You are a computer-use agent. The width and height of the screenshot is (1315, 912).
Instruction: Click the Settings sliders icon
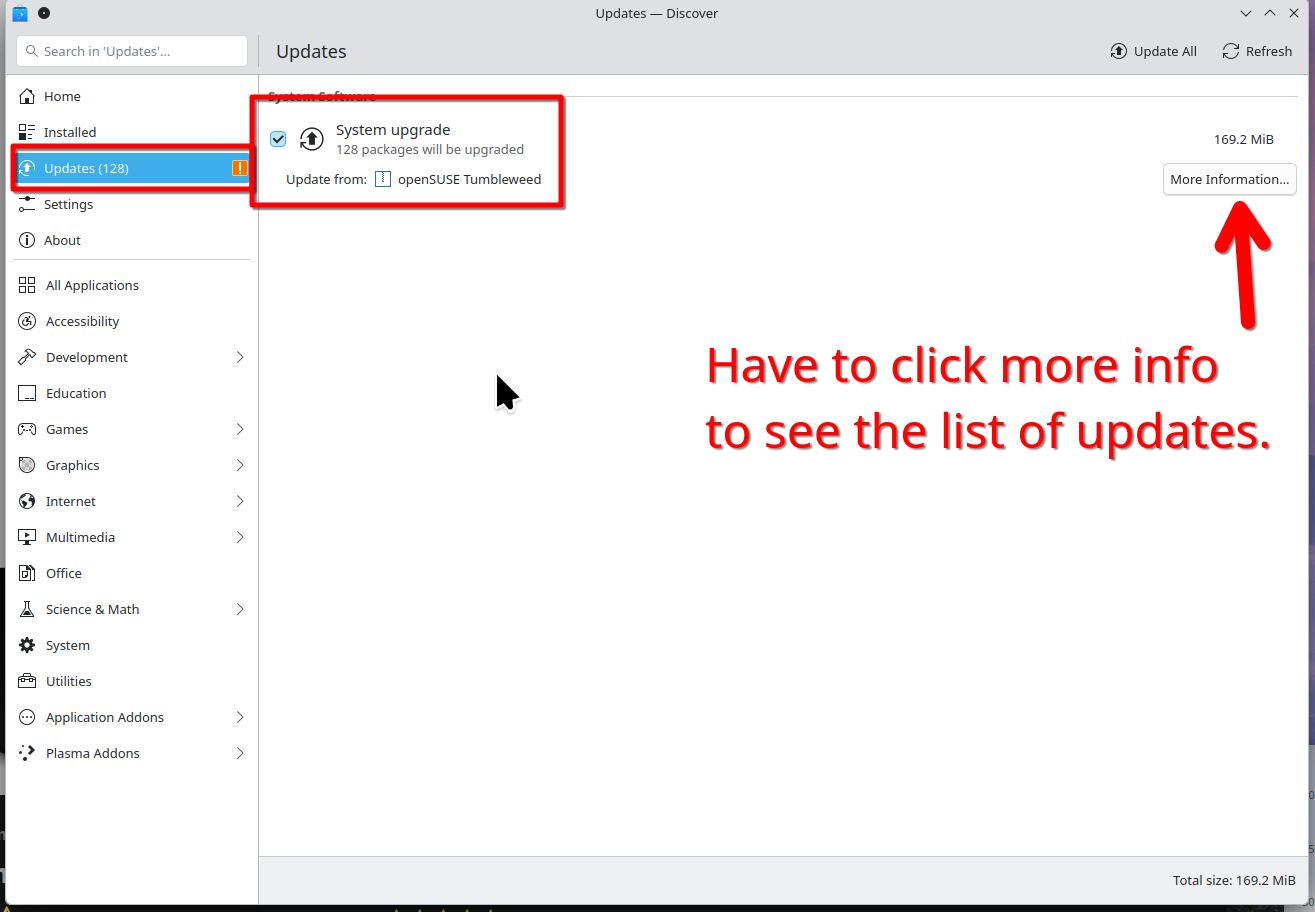[x=27, y=204]
